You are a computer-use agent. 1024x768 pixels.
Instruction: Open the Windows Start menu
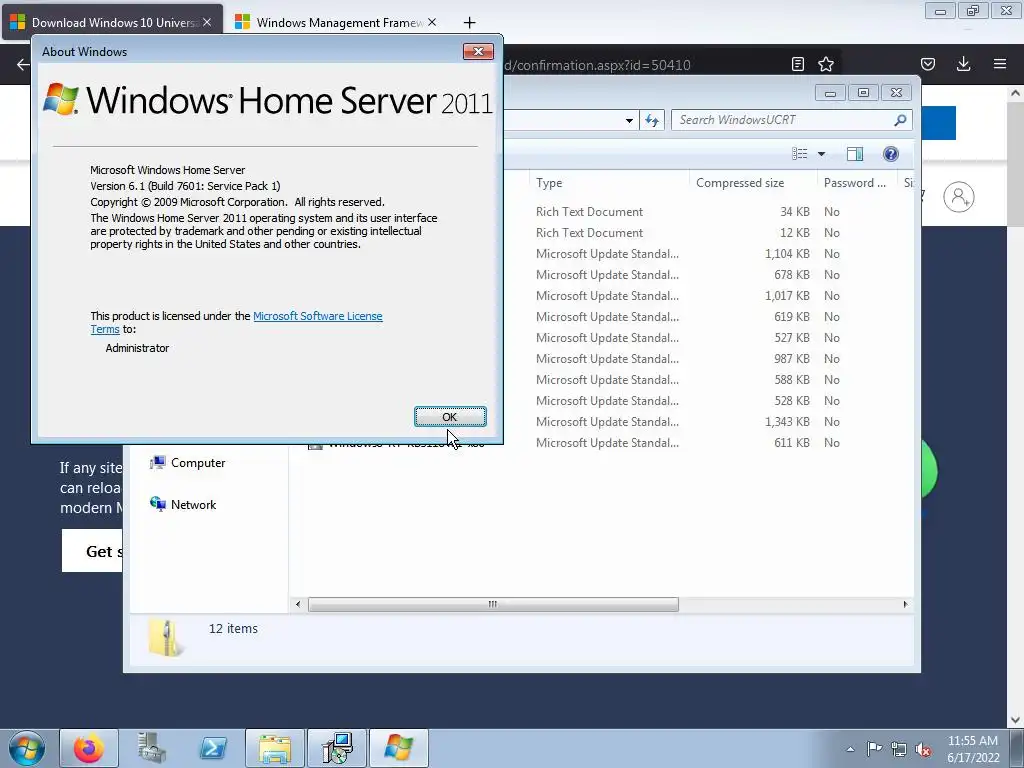coord(27,748)
